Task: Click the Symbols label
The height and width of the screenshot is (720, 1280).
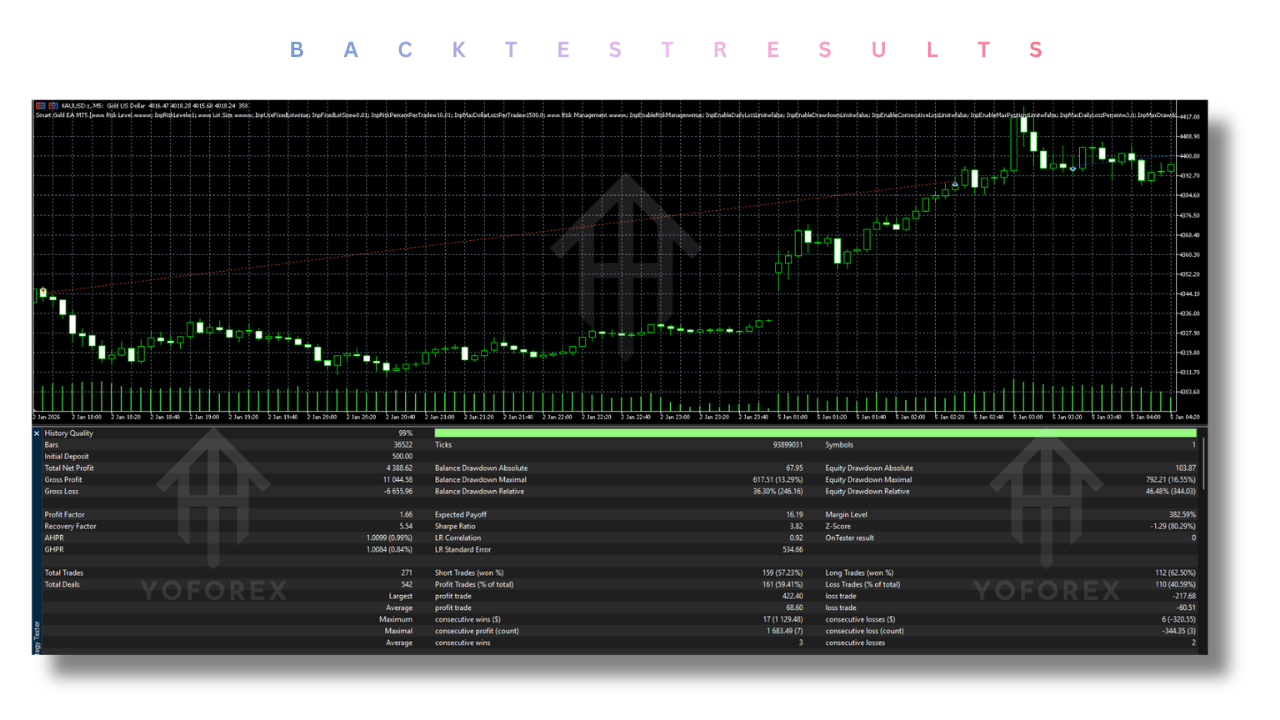Action: 839,445
